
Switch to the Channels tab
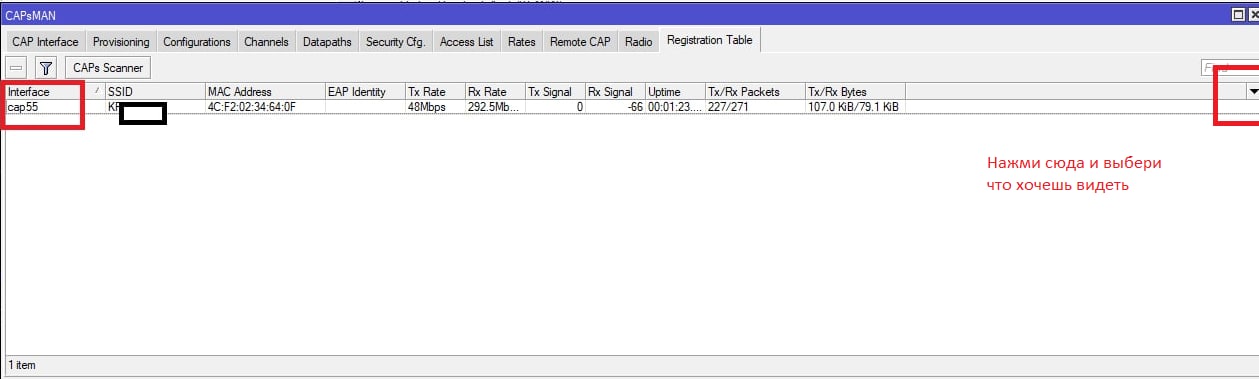(266, 42)
